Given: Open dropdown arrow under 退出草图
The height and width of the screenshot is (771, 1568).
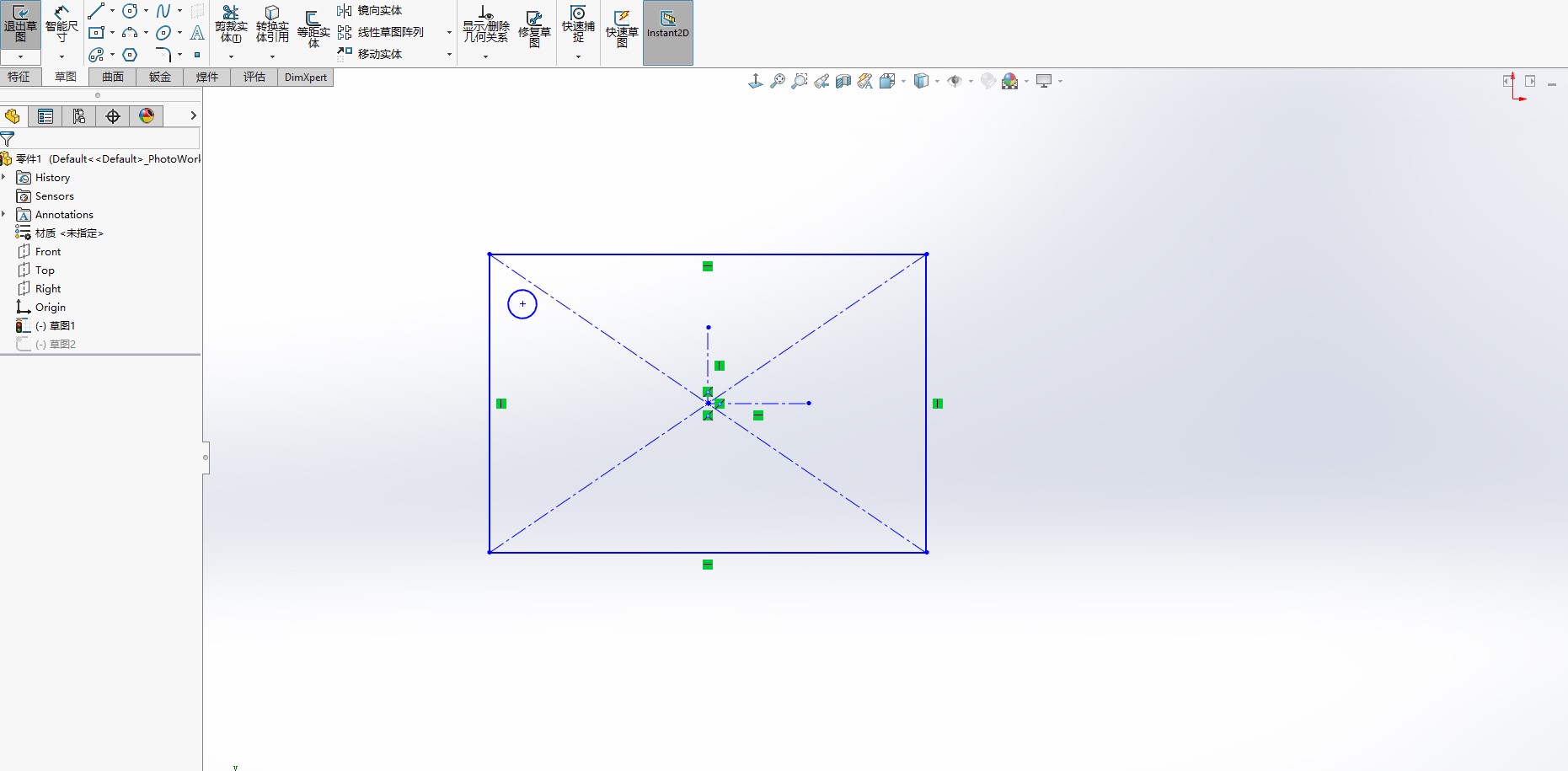Looking at the screenshot, I should [20, 57].
